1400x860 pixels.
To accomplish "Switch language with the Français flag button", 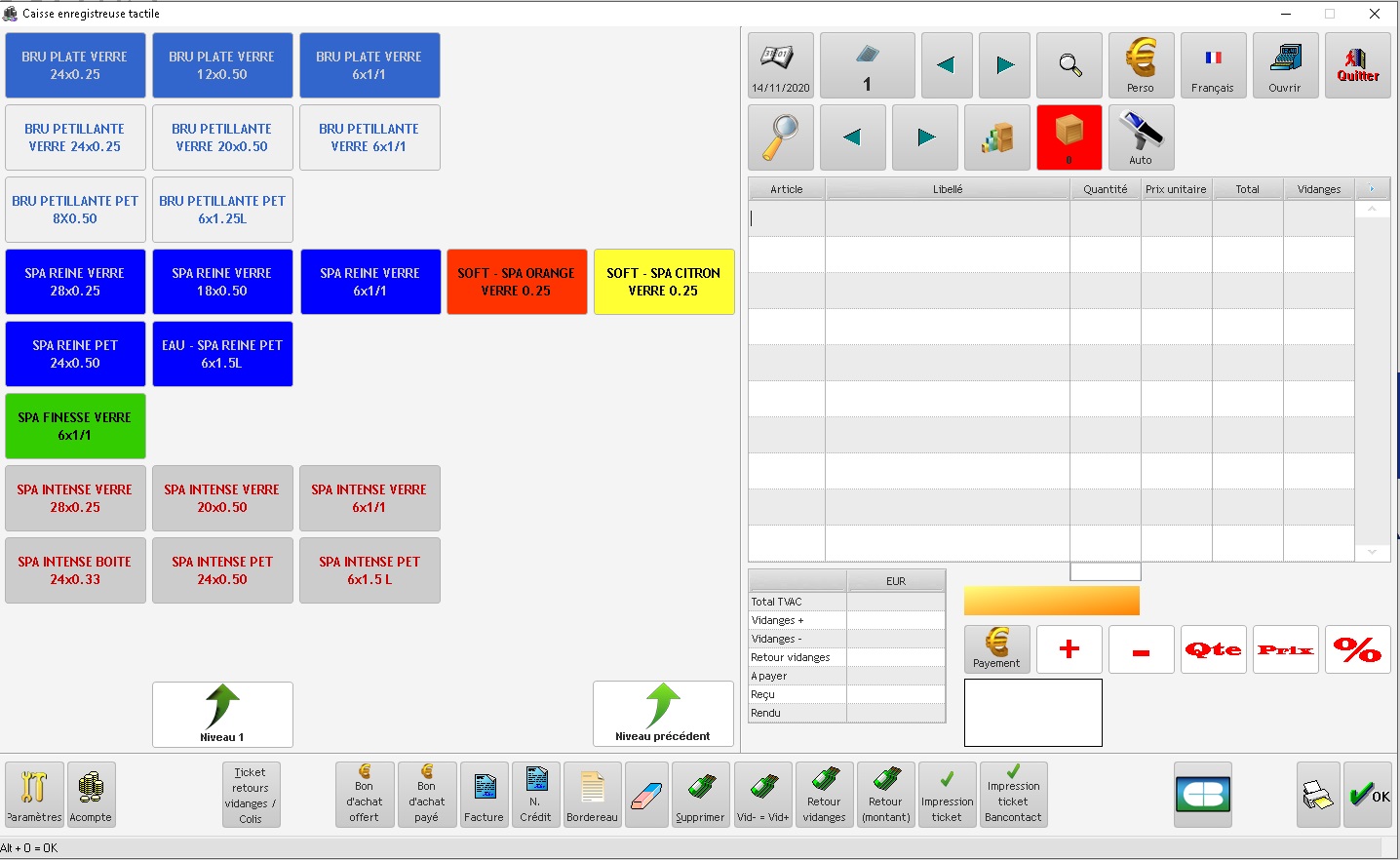I will 1213,65.
